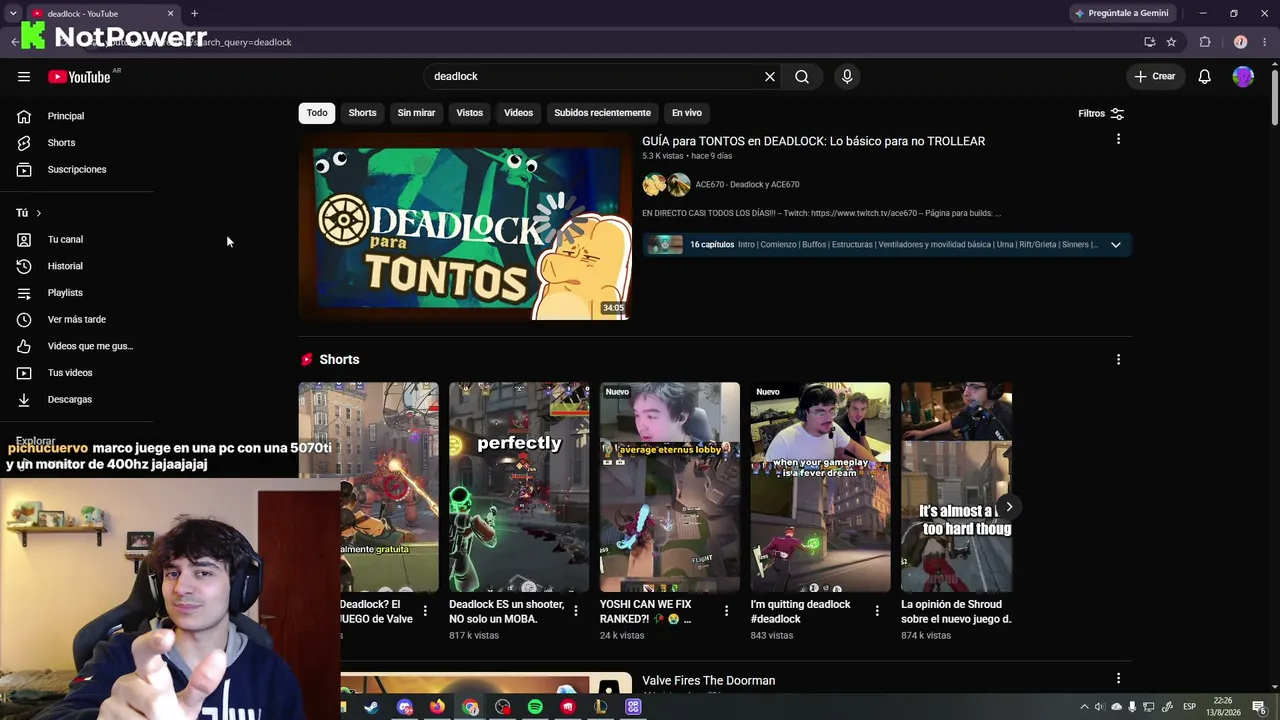Open the ACE670 - Deadlock y ACE670 channel
The height and width of the screenshot is (720, 1280).
pos(747,184)
